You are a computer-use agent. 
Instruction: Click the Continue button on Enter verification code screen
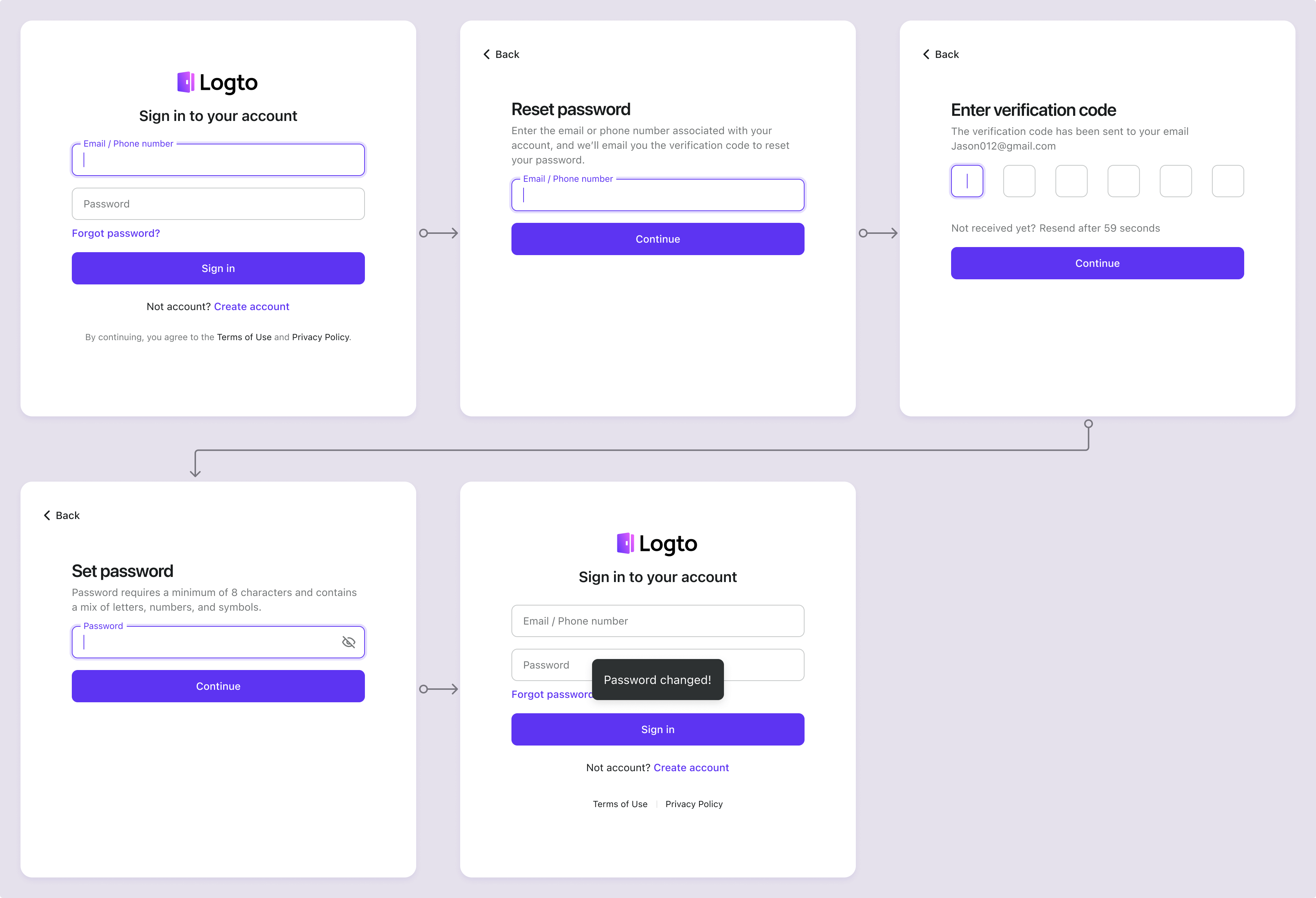pos(1097,263)
